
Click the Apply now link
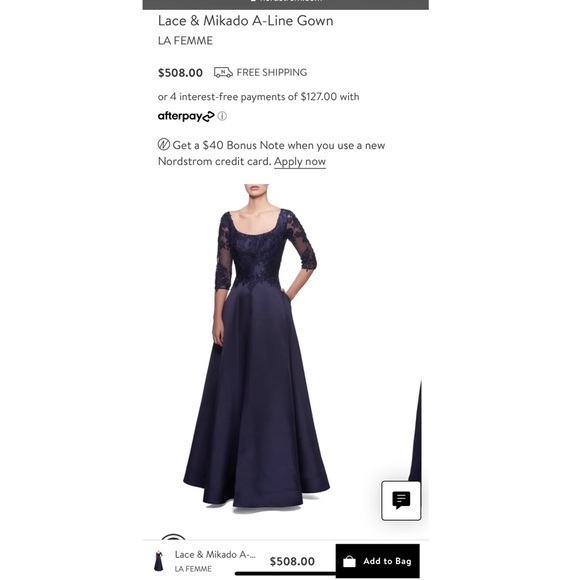[300, 162]
